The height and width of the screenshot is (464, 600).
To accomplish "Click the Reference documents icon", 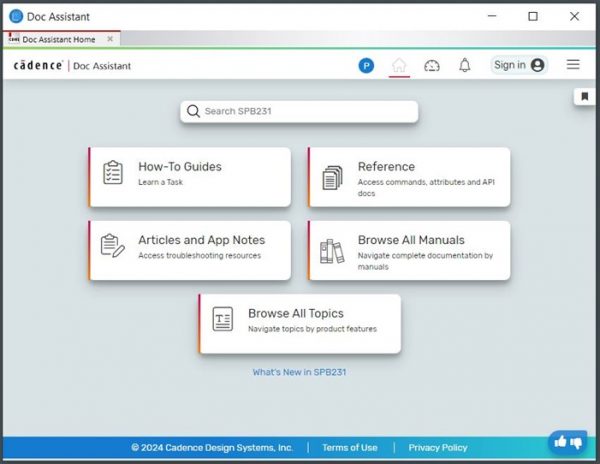I will pyautogui.click(x=332, y=177).
